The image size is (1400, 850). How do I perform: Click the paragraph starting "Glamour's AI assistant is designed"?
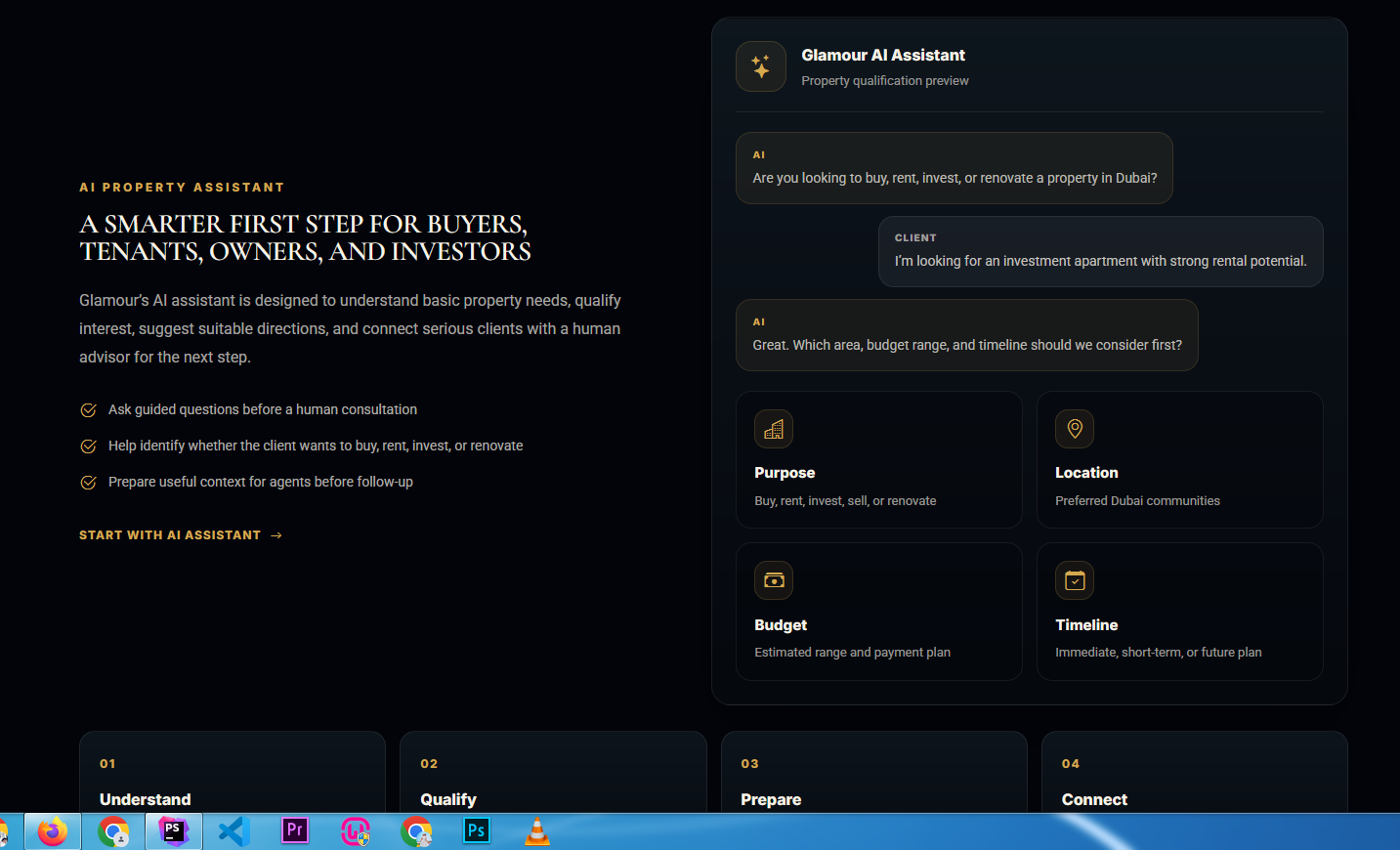350,329
